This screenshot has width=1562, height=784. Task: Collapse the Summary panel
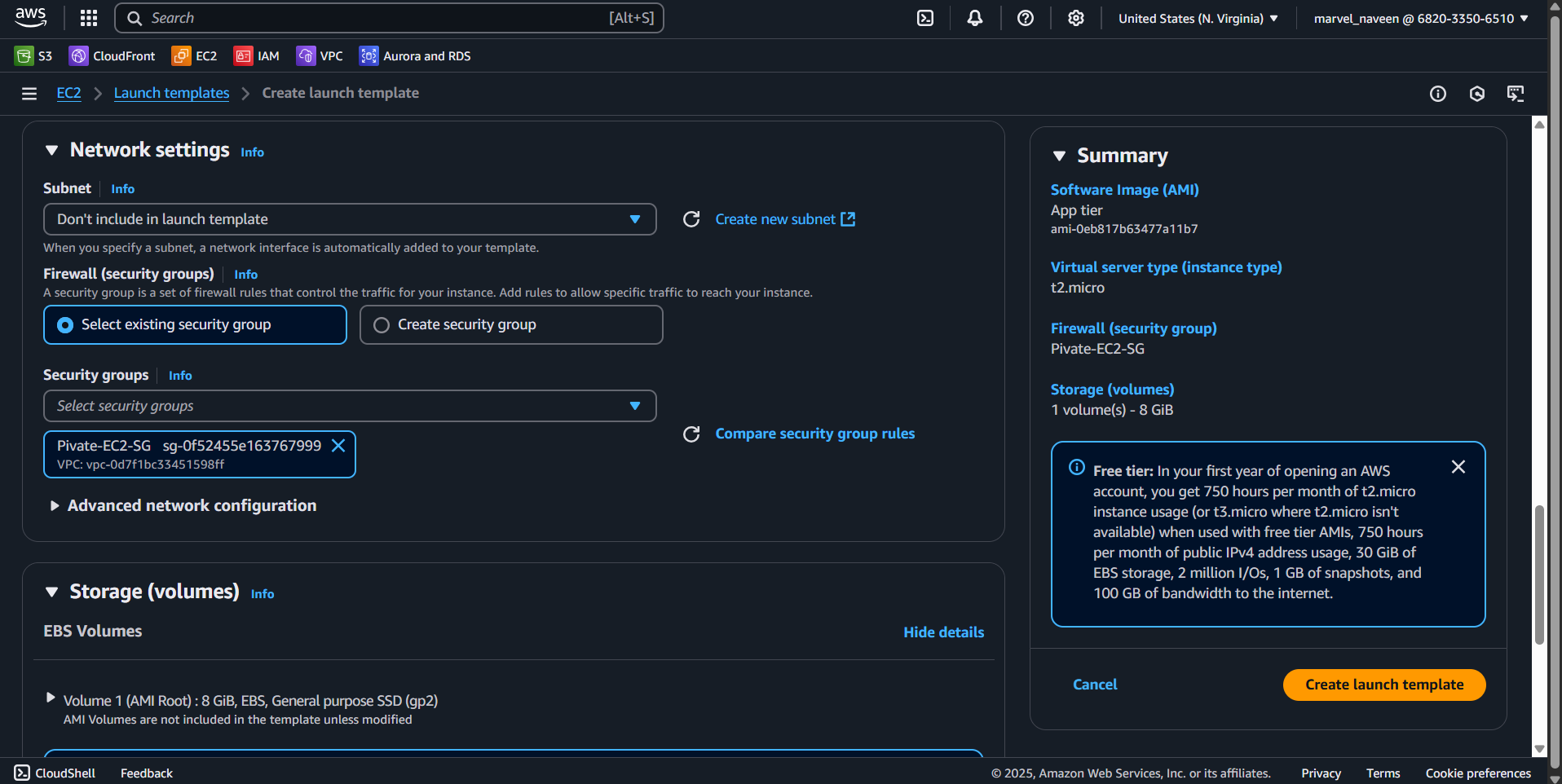[1060, 156]
